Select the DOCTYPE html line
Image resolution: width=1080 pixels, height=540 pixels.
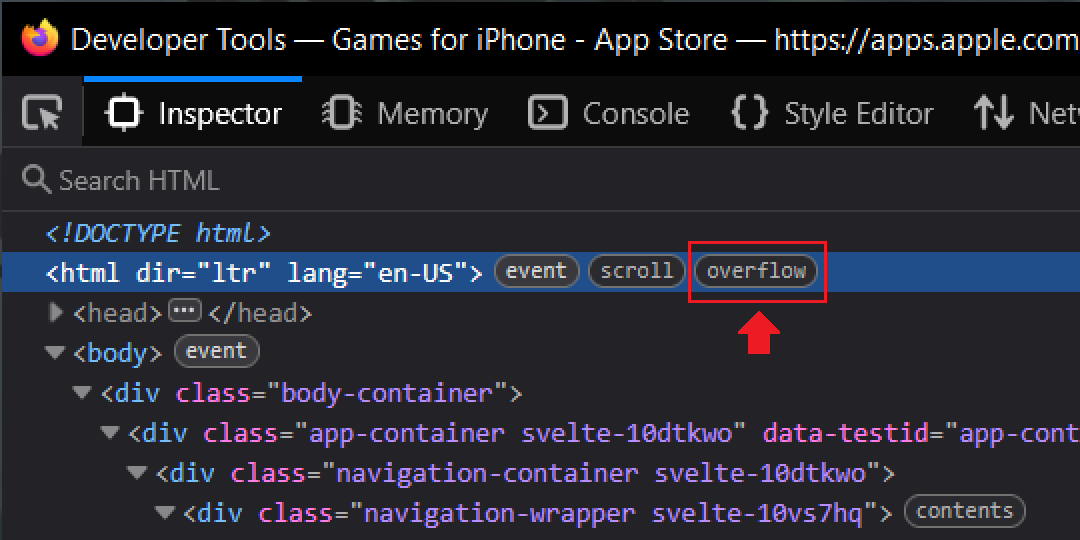tap(158, 233)
